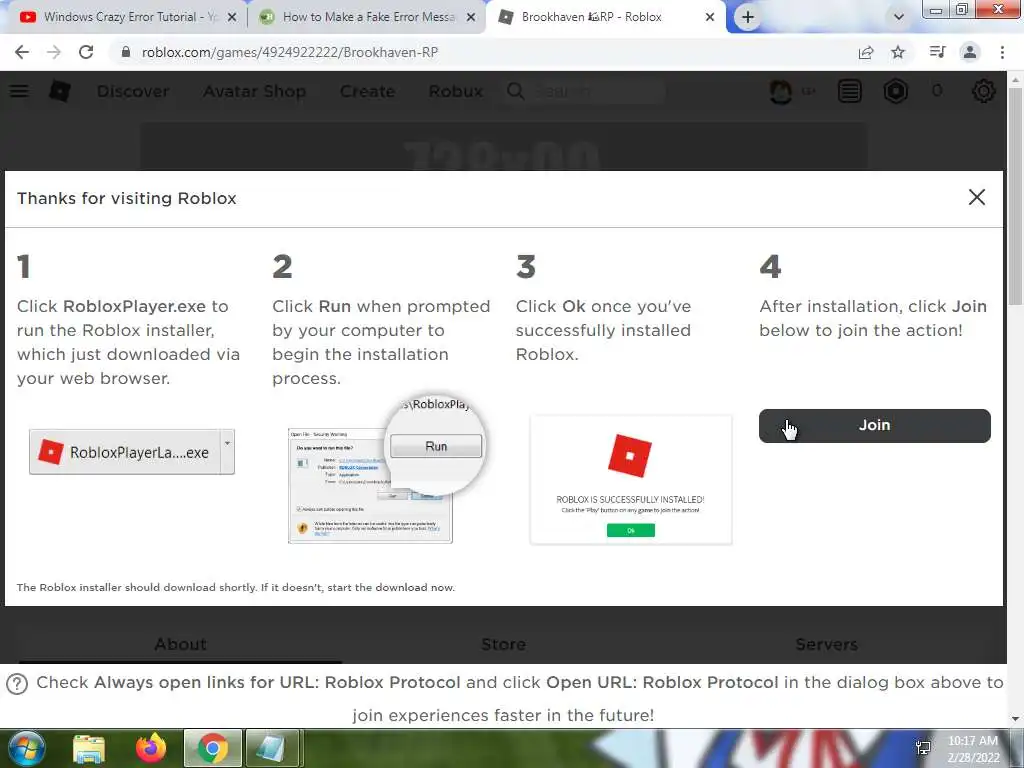This screenshot has height=768, width=1024.
Task: Open the share page icon
Action: [866, 52]
